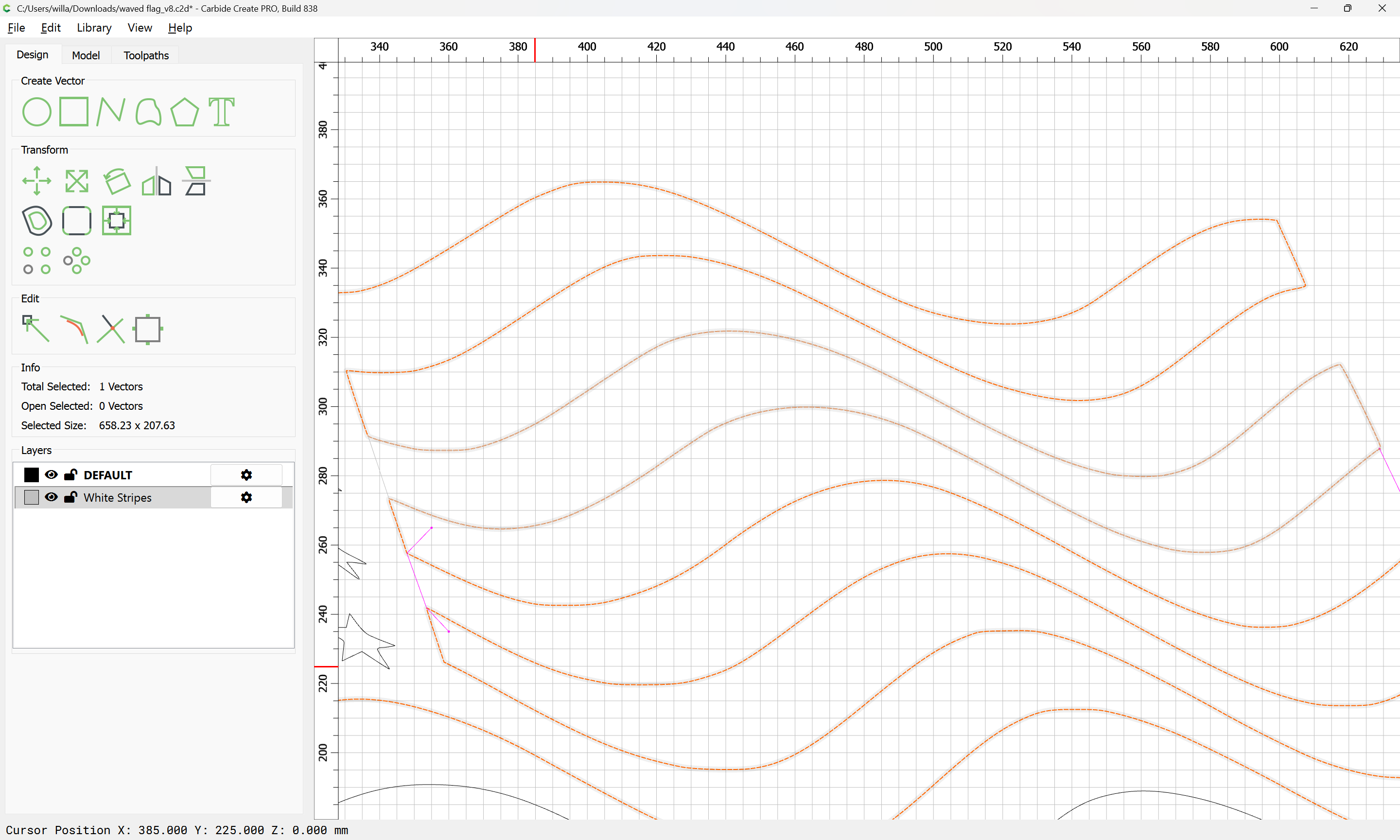Open the Scale/Resize tool
Screen dimensions: 1400x840
pos(76,181)
